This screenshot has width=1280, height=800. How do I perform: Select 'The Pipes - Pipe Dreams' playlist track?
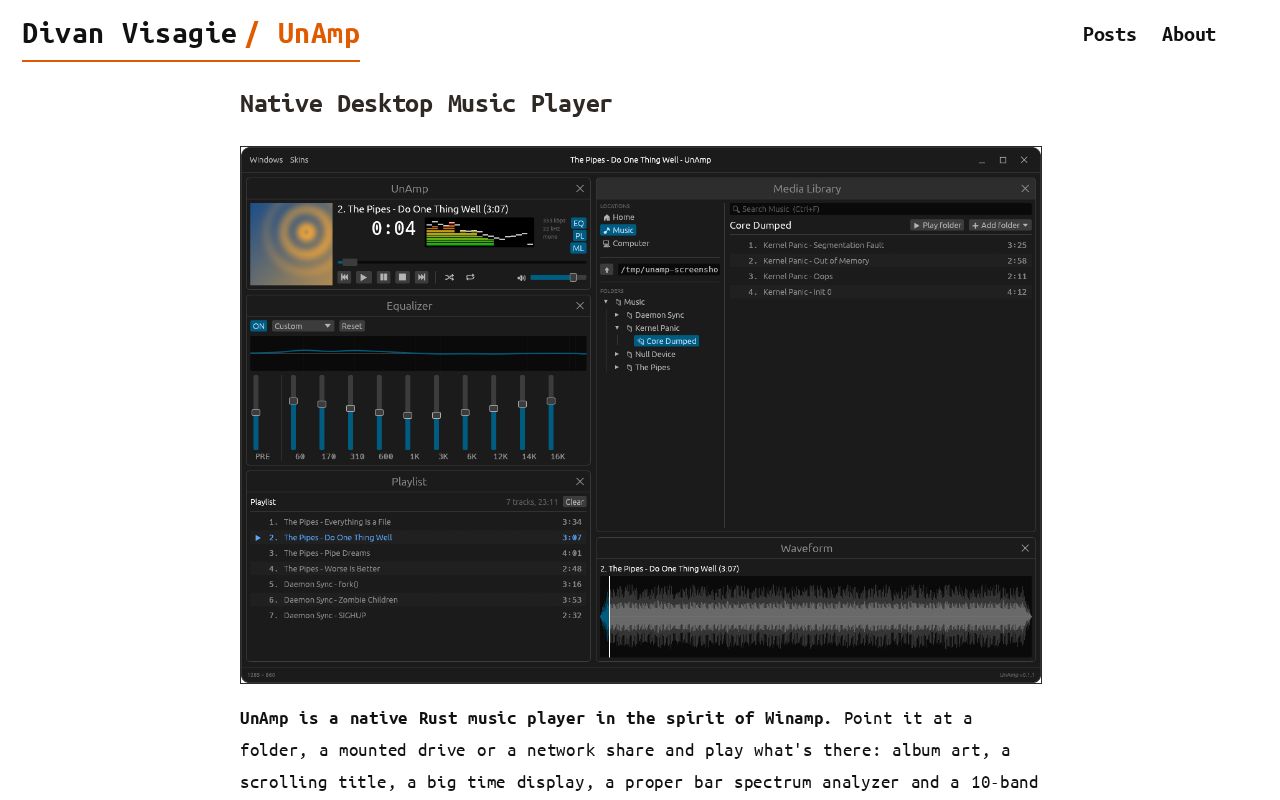[x=418, y=553]
